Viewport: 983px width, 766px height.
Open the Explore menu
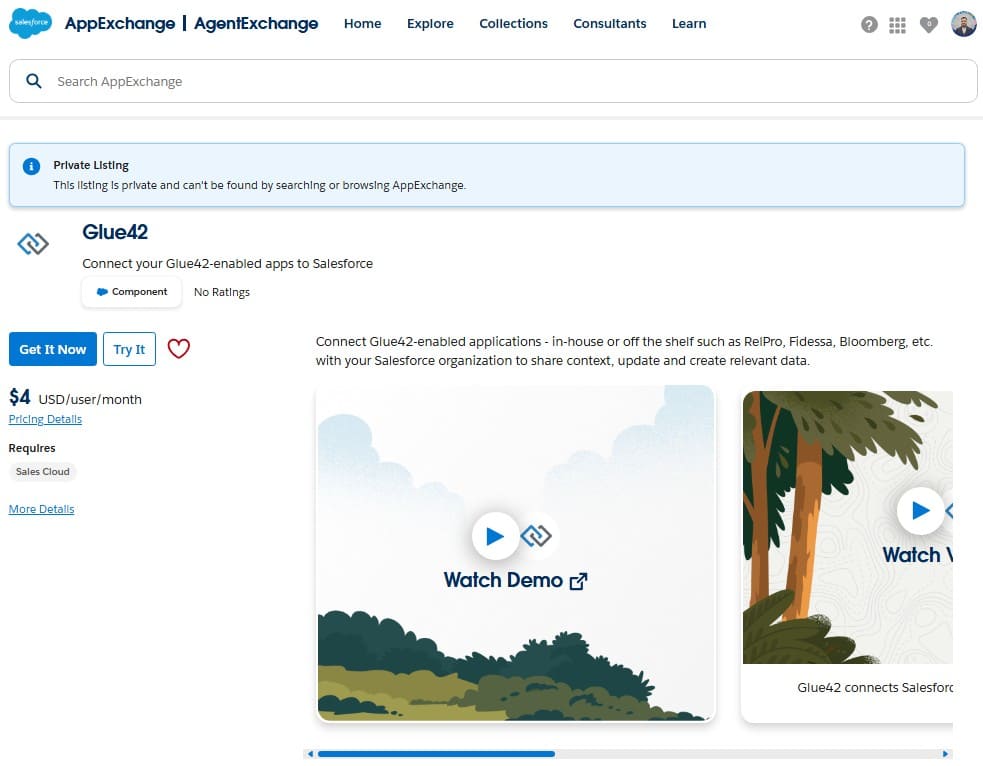430,24
